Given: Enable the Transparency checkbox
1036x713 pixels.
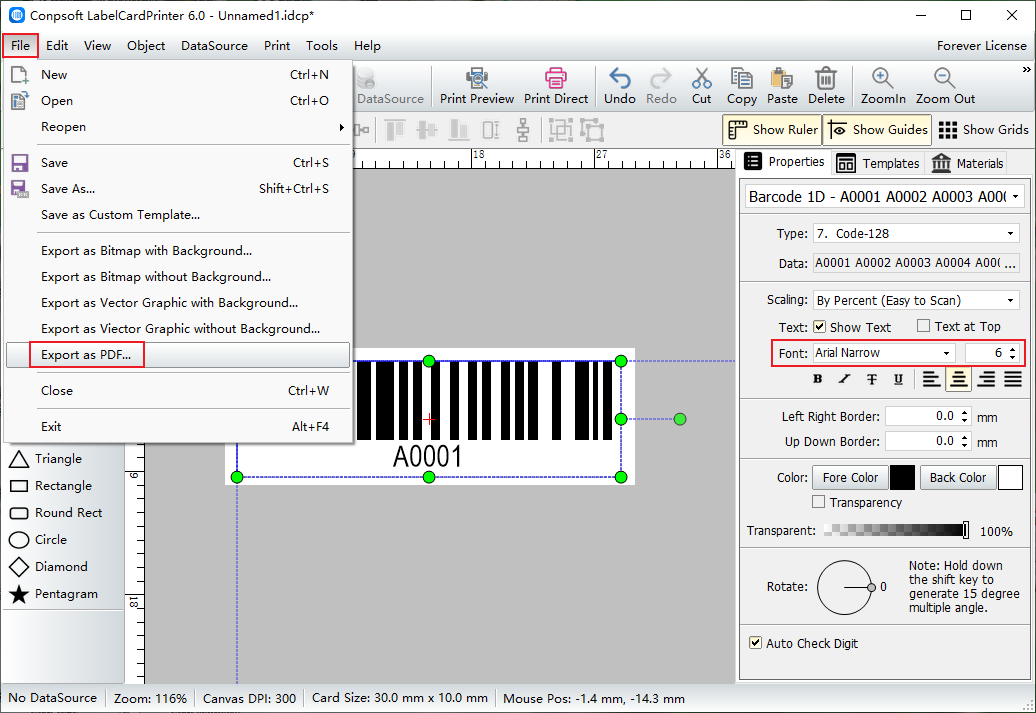Looking at the screenshot, I should click(x=819, y=502).
